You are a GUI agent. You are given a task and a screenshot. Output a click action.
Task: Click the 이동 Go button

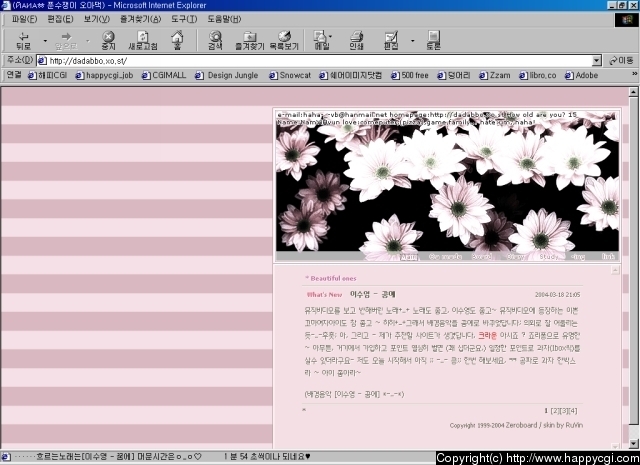[x=621, y=61]
